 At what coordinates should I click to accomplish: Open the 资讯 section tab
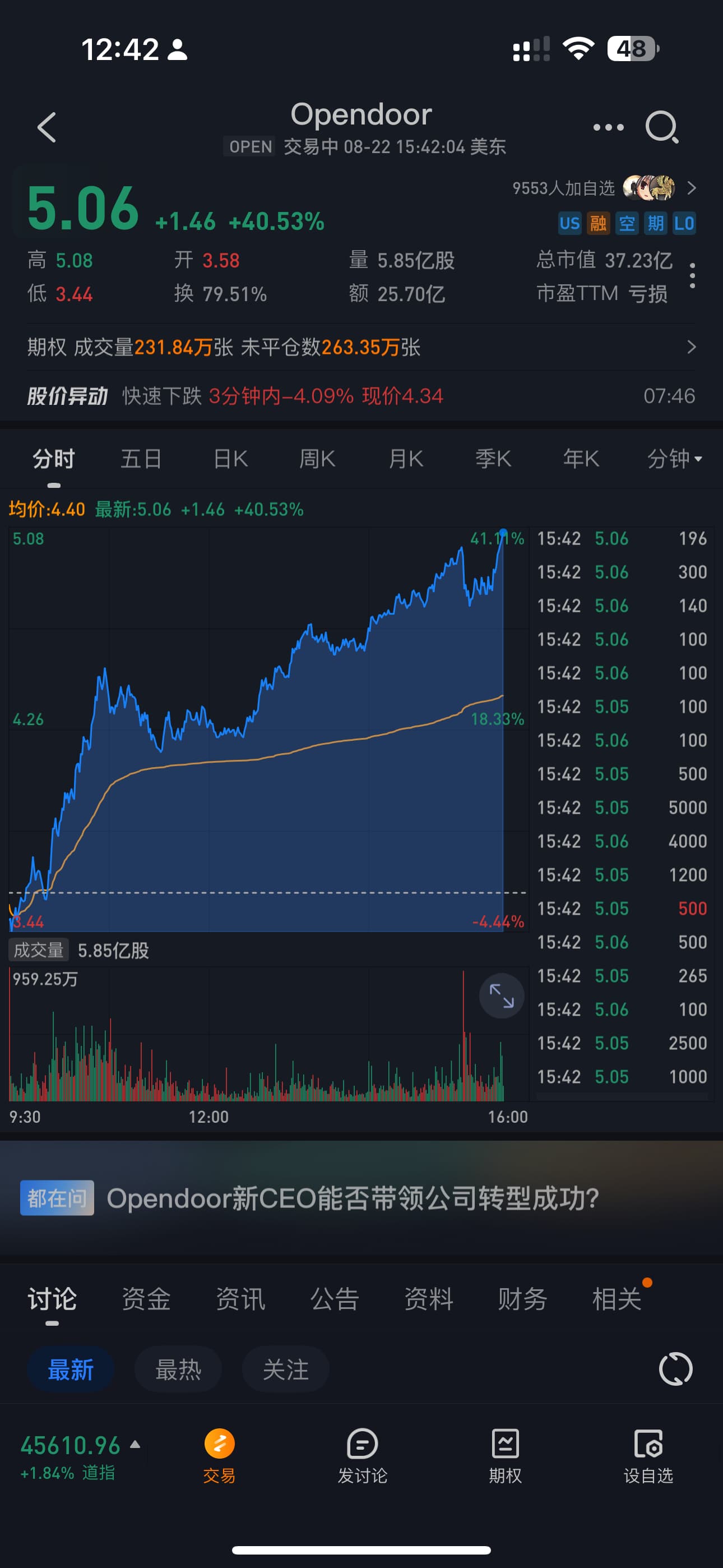240,1299
